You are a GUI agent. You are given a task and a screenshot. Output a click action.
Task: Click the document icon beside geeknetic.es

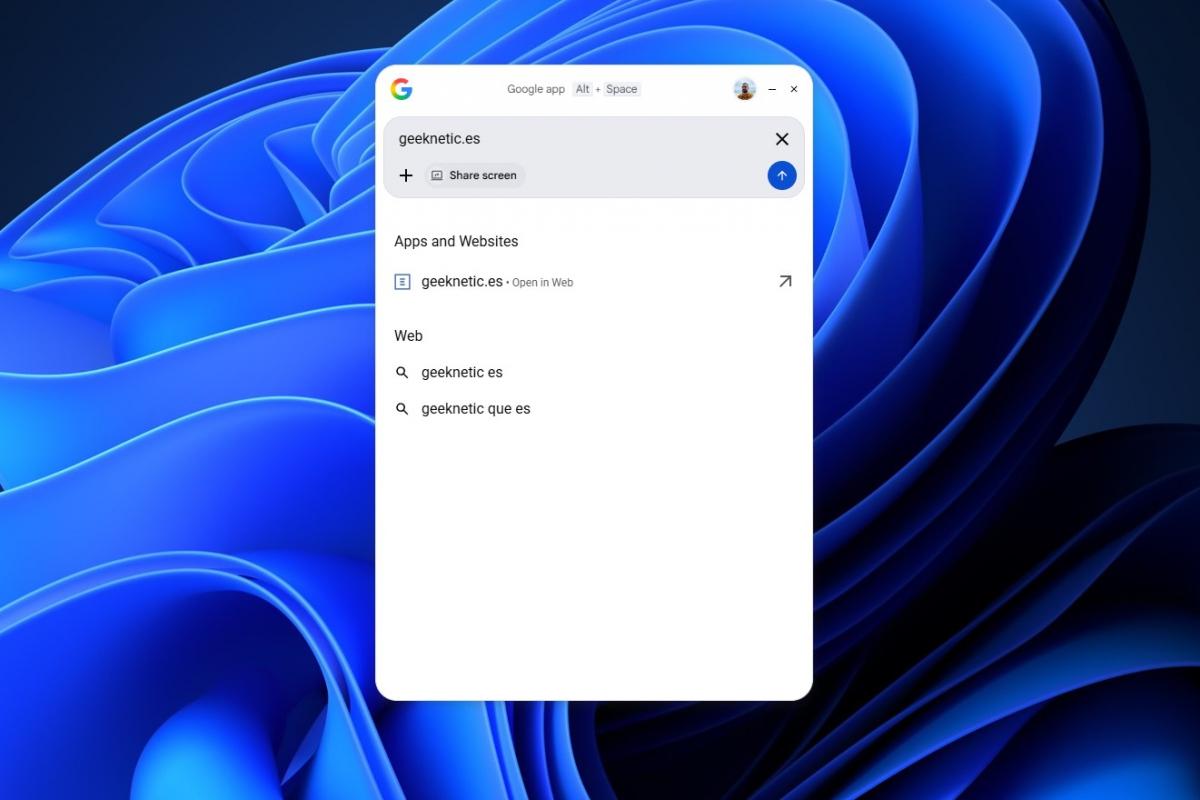[x=402, y=281]
